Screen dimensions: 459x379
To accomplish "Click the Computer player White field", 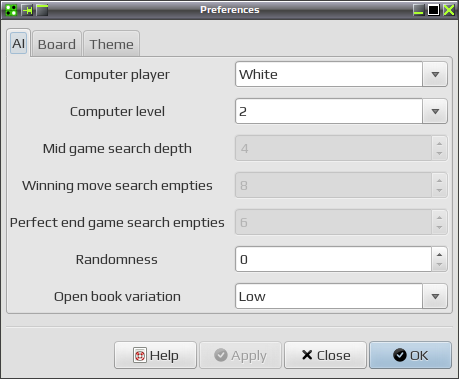I will point(329,74).
